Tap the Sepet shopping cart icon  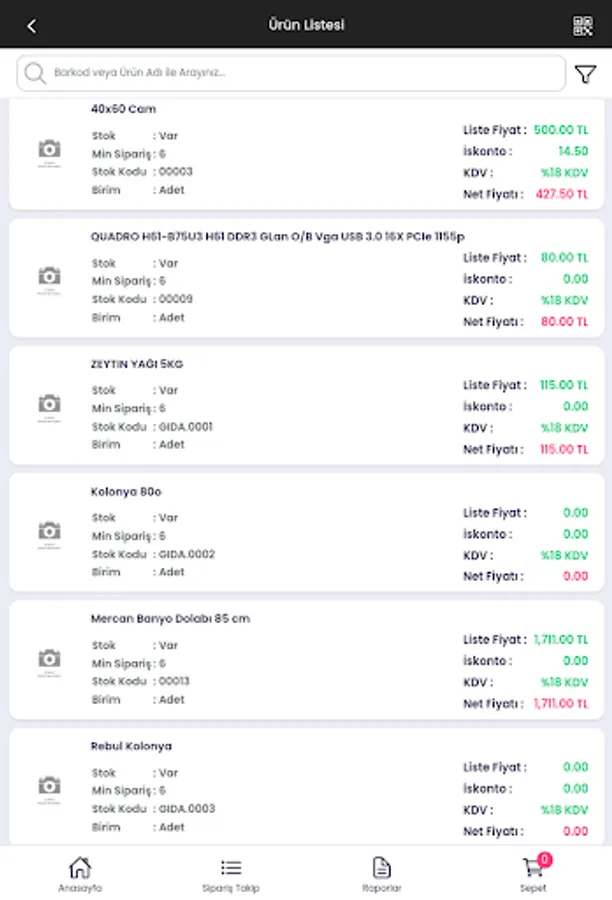pos(533,867)
